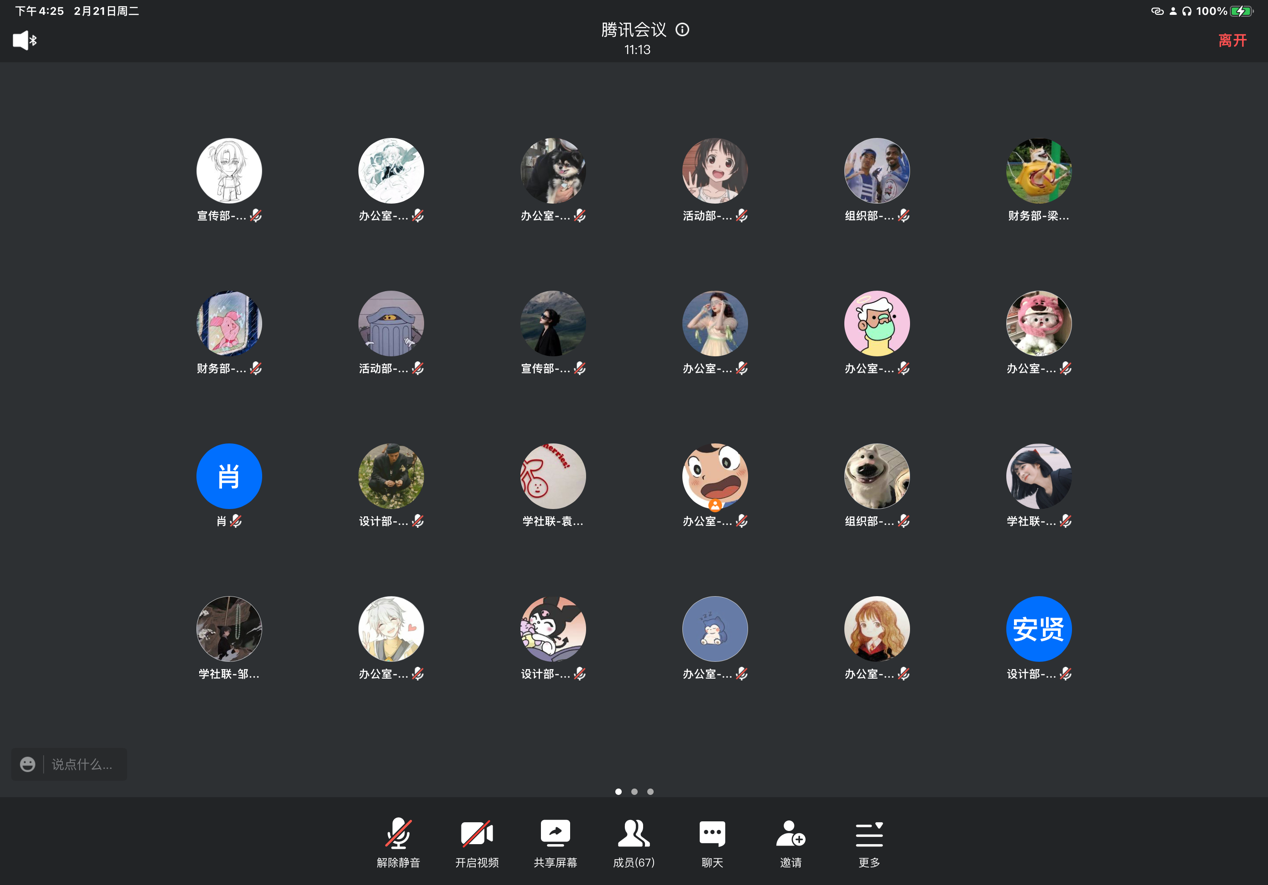Open the 聊天 chat panel

click(712, 842)
